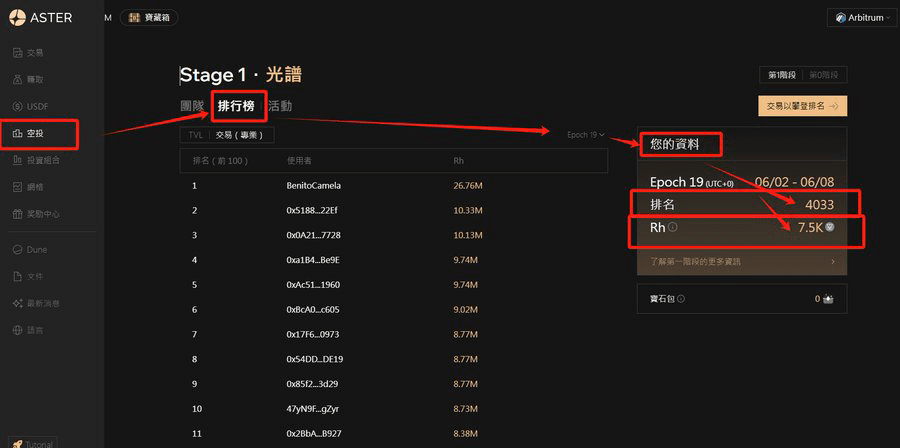Screen dimensions: 900x448
Task: Open the 空投 airdrop sidebar item
Action: tap(34, 133)
